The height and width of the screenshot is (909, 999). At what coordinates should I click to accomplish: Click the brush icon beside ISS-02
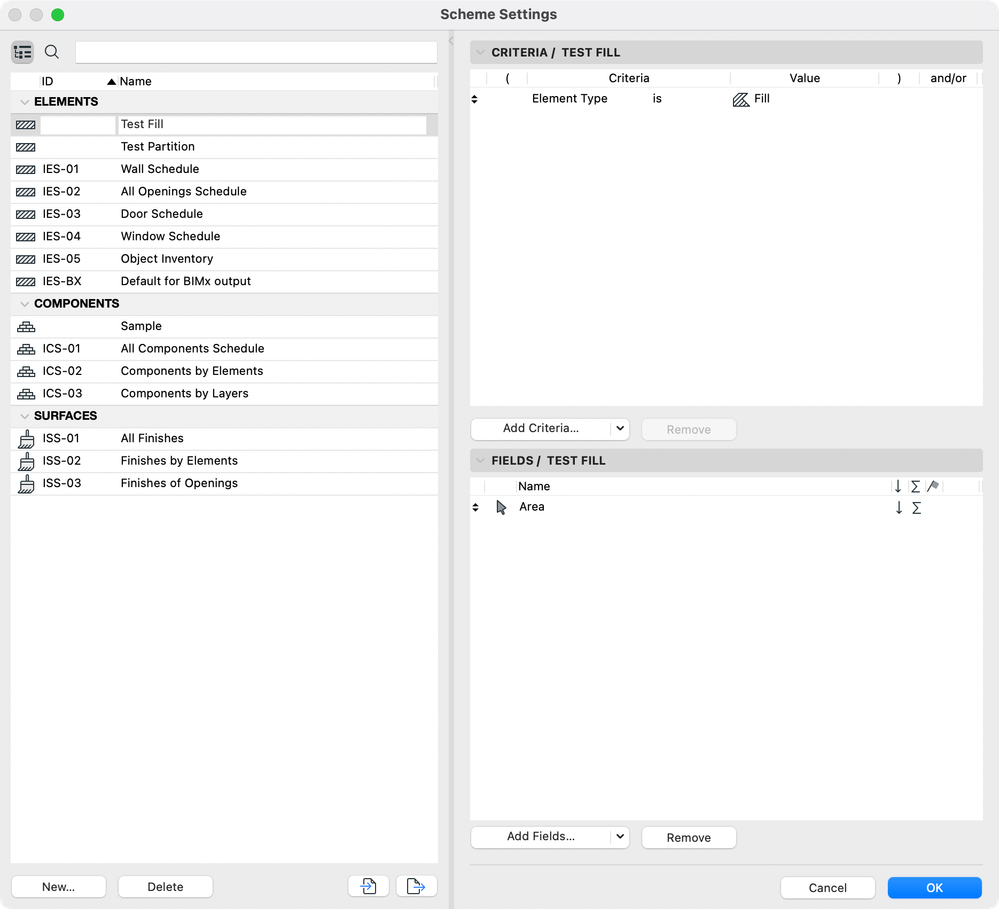26,461
